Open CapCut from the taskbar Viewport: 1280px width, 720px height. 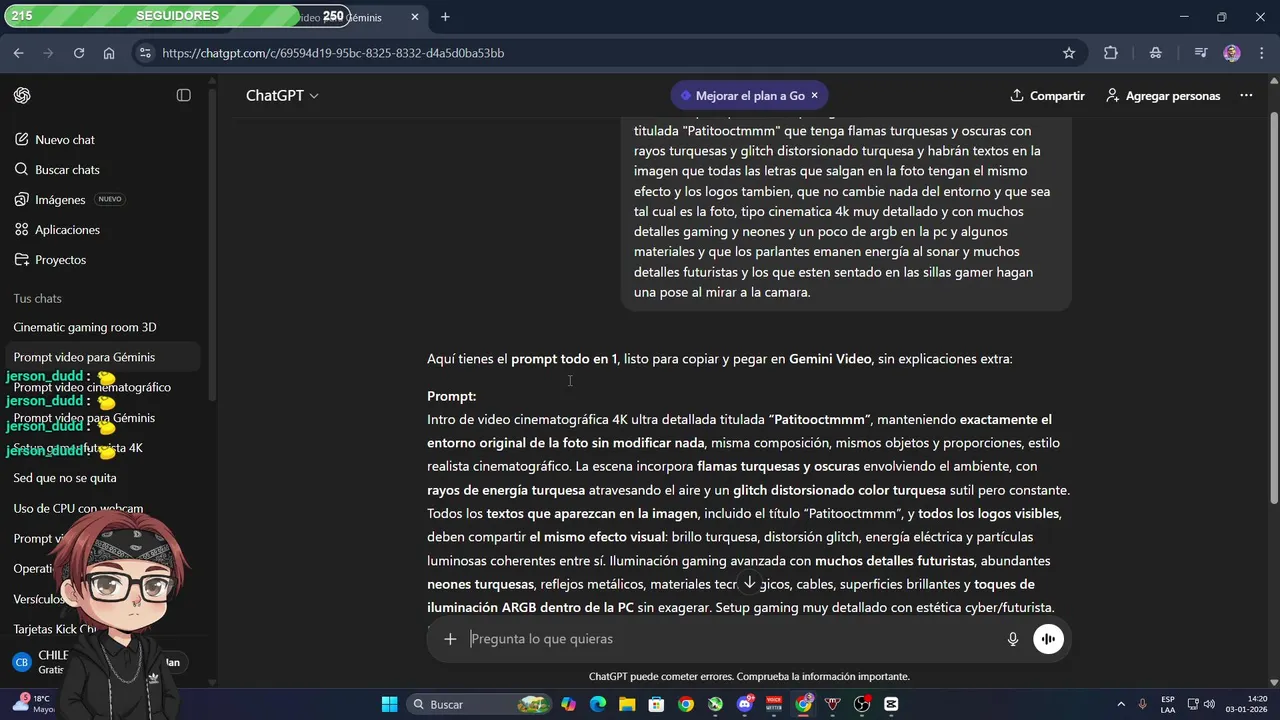click(x=891, y=705)
